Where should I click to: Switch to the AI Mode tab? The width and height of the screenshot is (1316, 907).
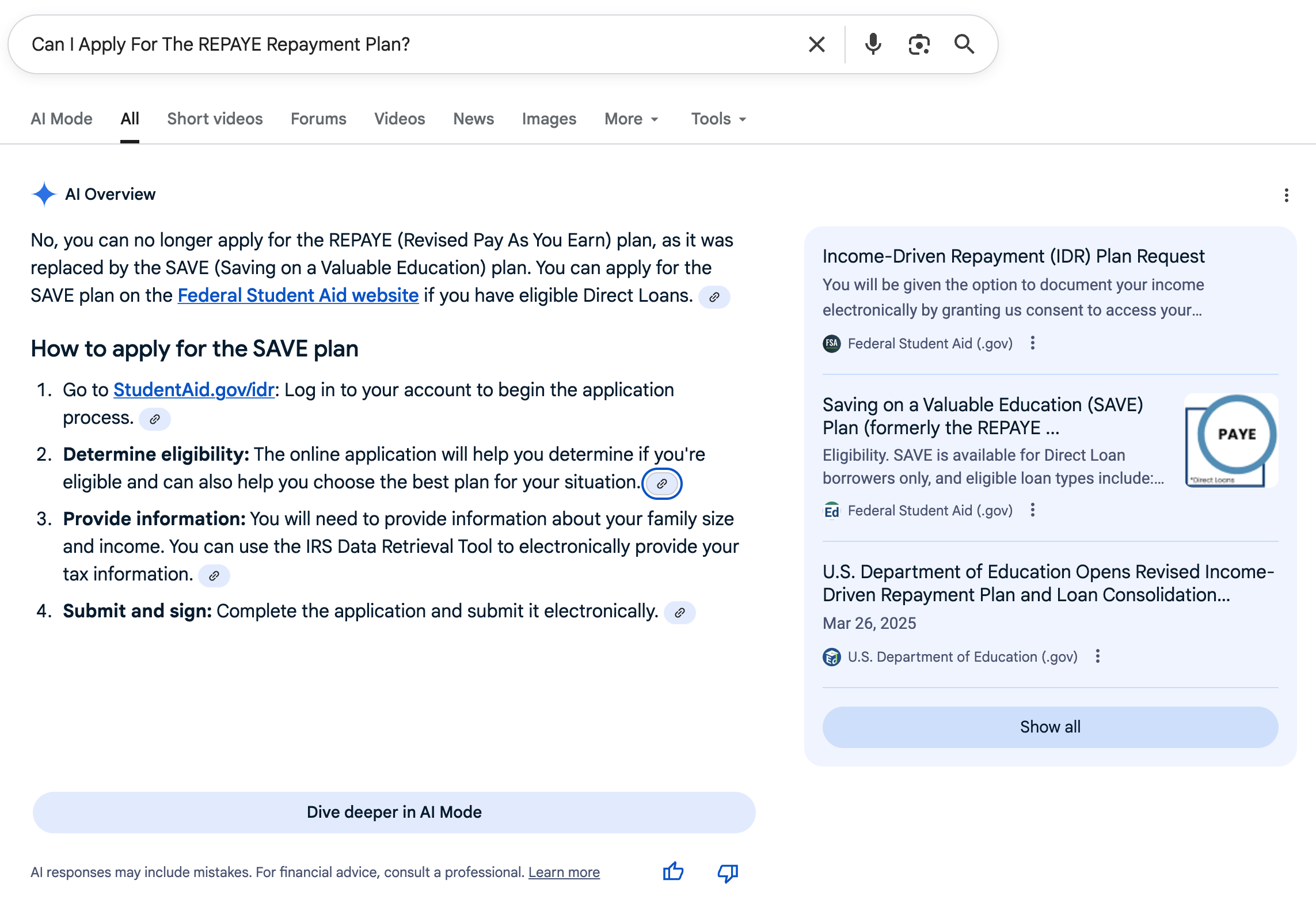[x=61, y=119]
